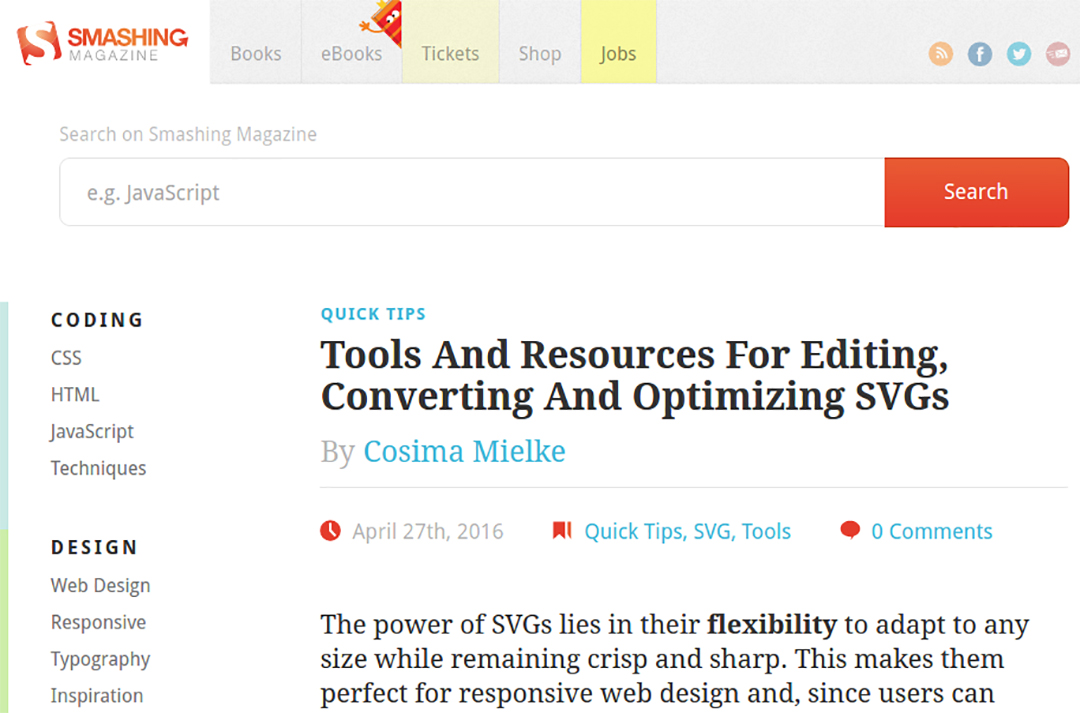Click the April 27th, 2016 date text
Screen dimensions: 1080x713
428,532
